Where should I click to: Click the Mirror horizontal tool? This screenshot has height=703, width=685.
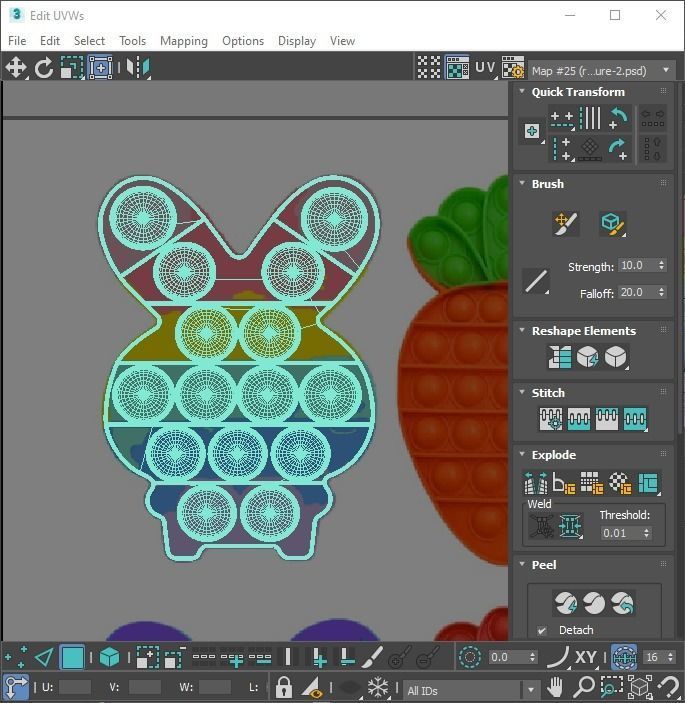pyautogui.click(x=138, y=68)
